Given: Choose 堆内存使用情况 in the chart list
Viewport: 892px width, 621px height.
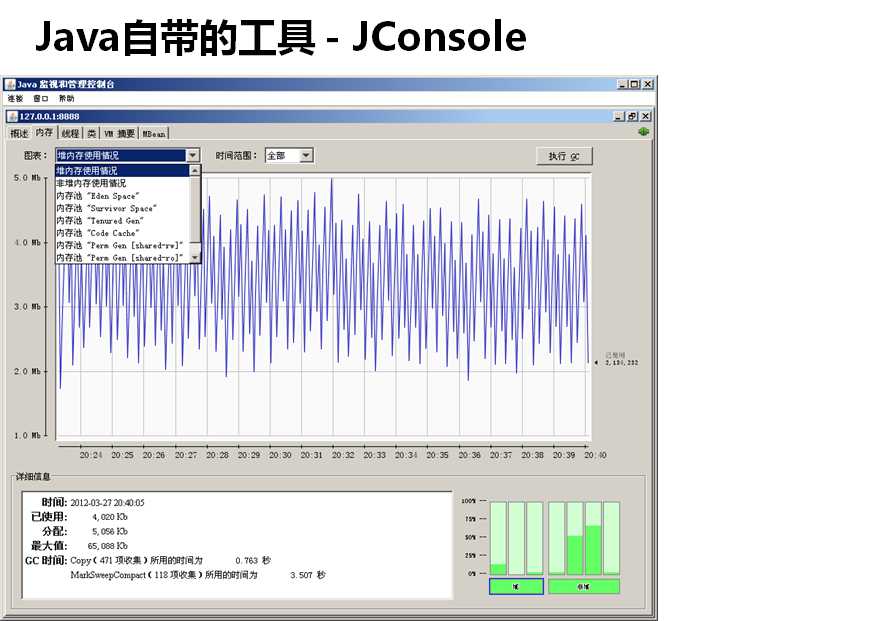Looking at the screenshot, I should click(x=122, y=171).
